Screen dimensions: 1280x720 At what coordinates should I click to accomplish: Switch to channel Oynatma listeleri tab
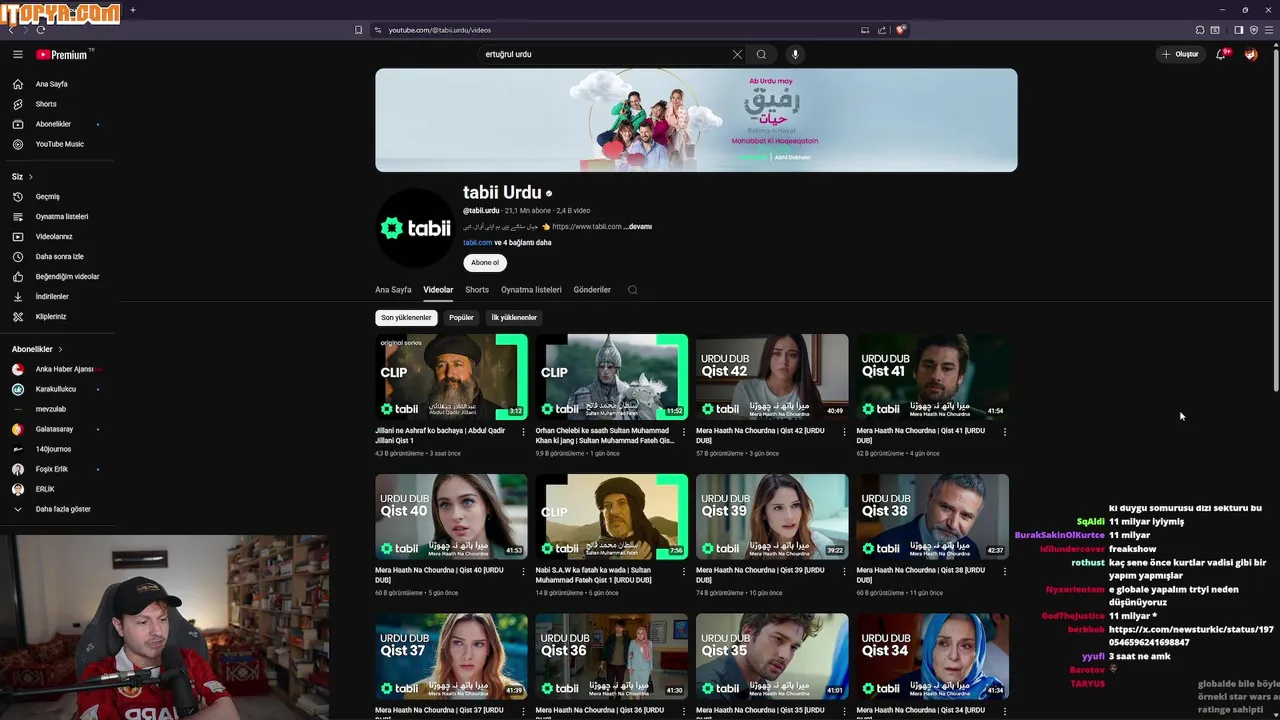pyautogui.click(x=531, y=290)
